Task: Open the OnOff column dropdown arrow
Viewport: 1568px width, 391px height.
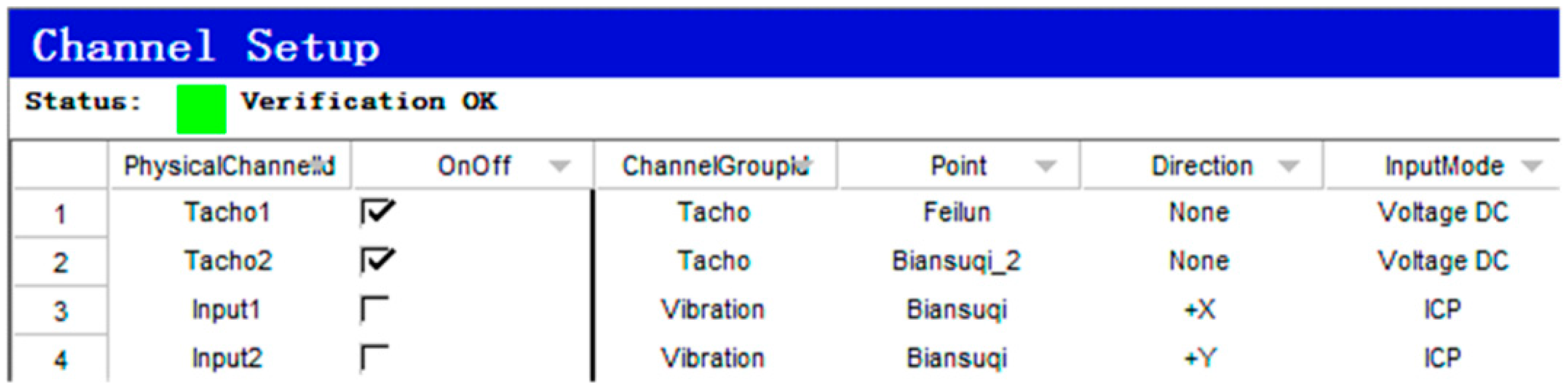Action: [x=559, y=166]
